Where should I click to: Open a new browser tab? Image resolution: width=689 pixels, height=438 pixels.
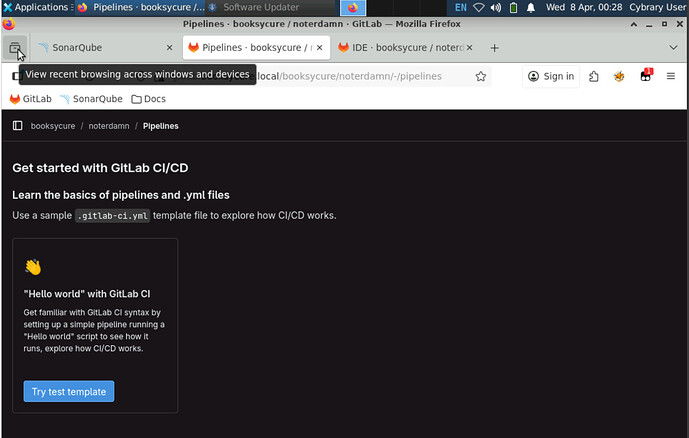[x=494, y=47]
